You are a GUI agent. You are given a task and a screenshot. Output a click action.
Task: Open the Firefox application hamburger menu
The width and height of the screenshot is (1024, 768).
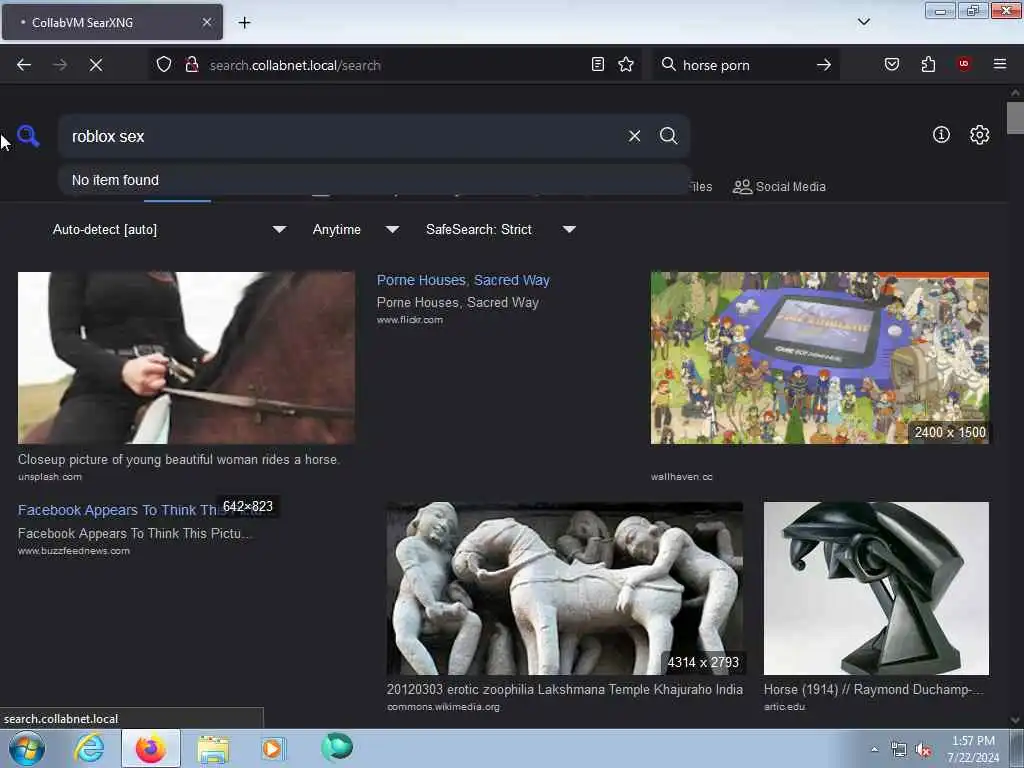(x=1000, y=64)
